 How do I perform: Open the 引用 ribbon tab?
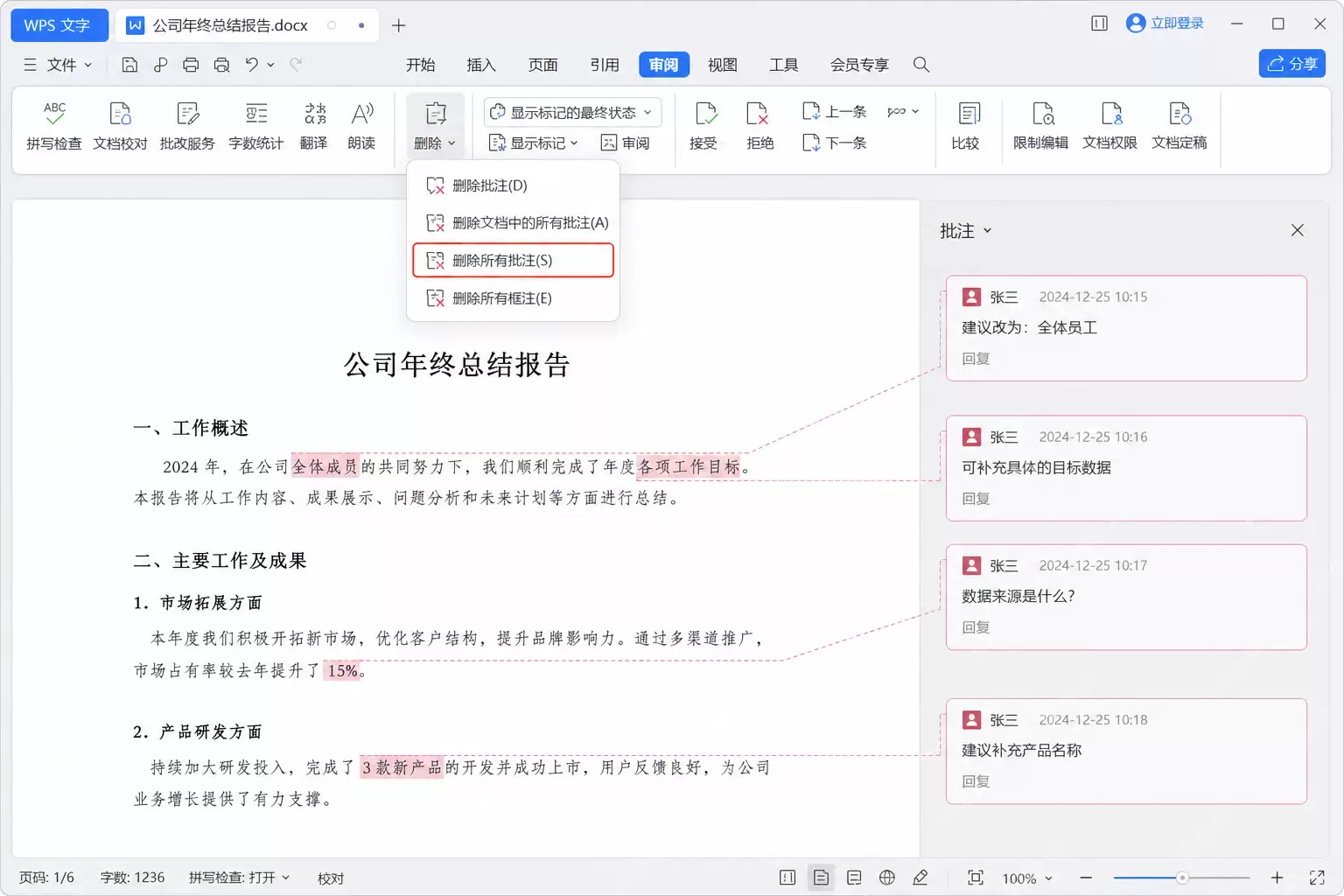click(605, 65)
